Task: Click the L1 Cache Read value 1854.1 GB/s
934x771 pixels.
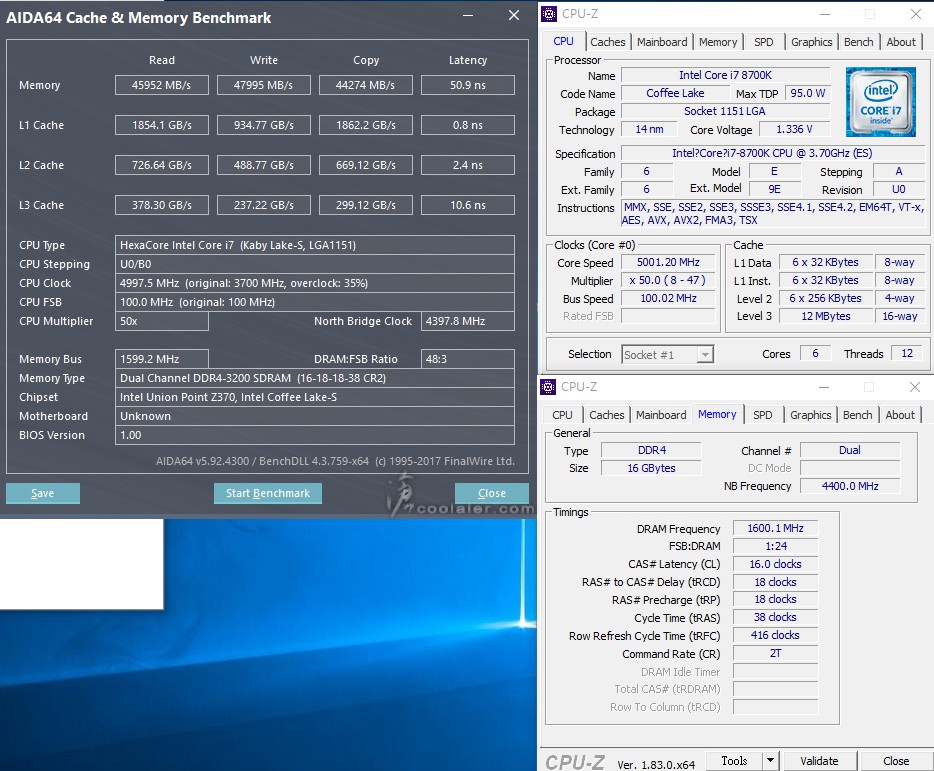Action: (161, 125)
